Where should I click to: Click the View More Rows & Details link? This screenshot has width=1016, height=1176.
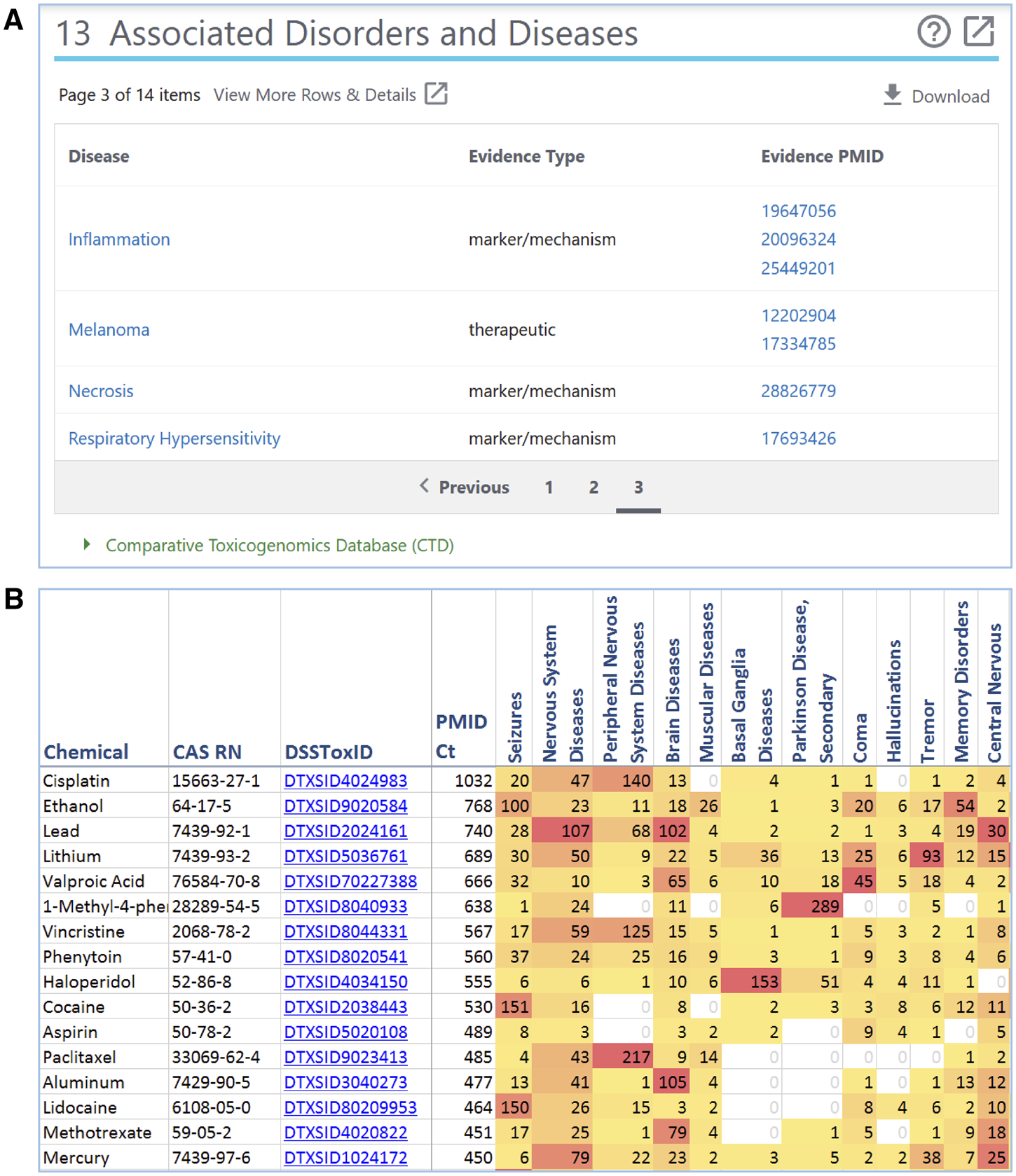[315, 95]
